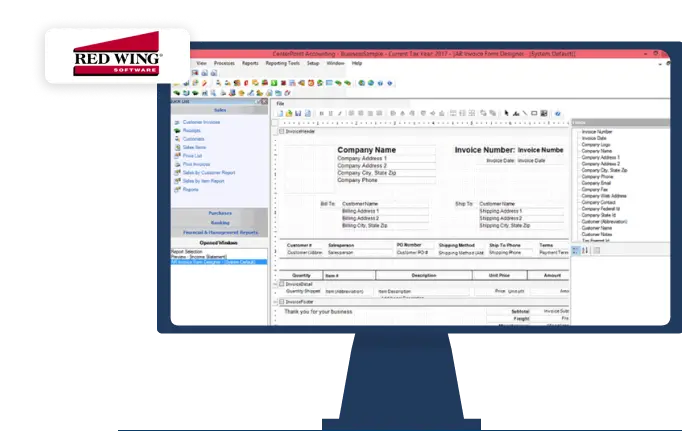Toggle the InvoiceDetail section box

pyautogui.click(x=282, y=284)
